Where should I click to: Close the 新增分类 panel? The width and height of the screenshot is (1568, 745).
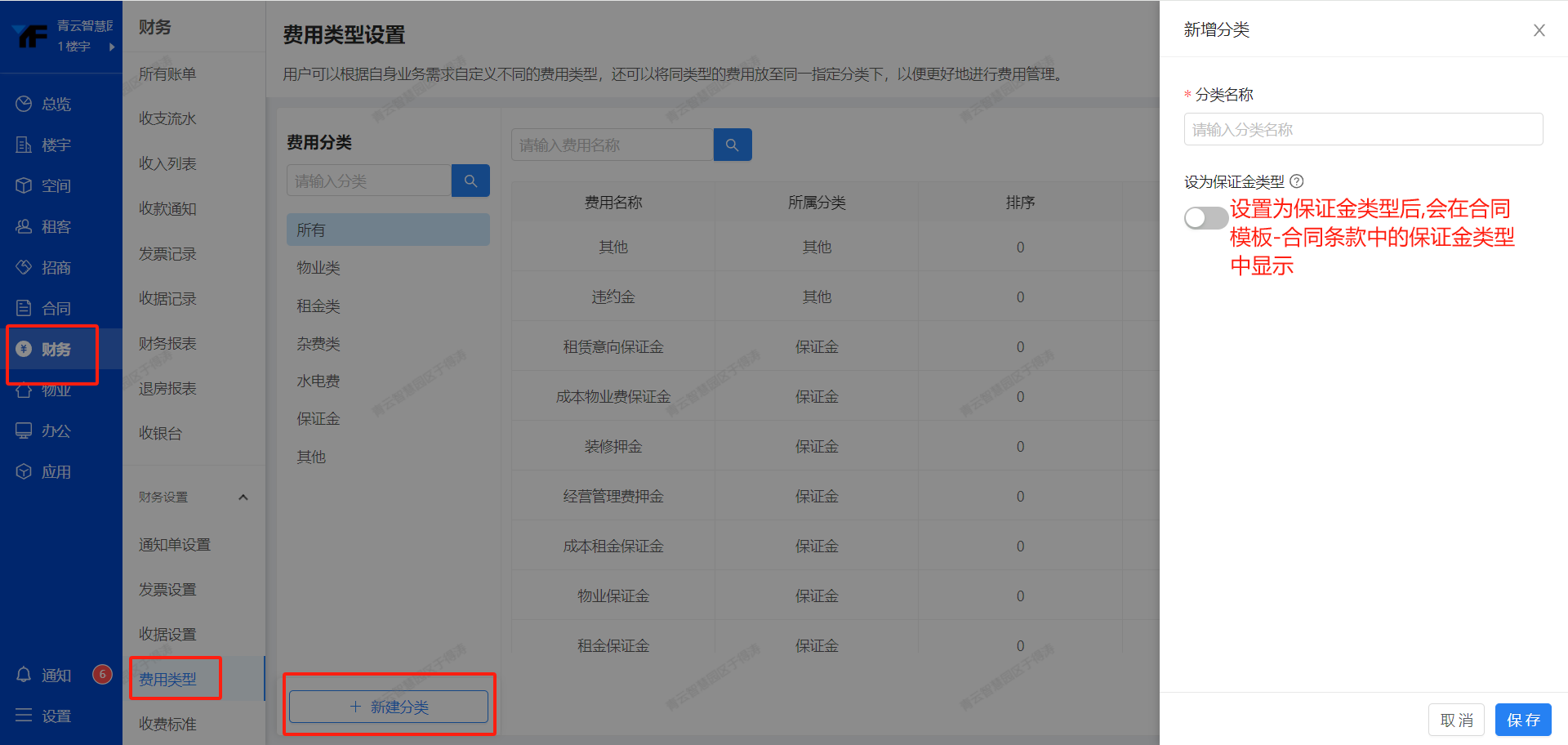pyautogui.click(x=1539, y=30)
